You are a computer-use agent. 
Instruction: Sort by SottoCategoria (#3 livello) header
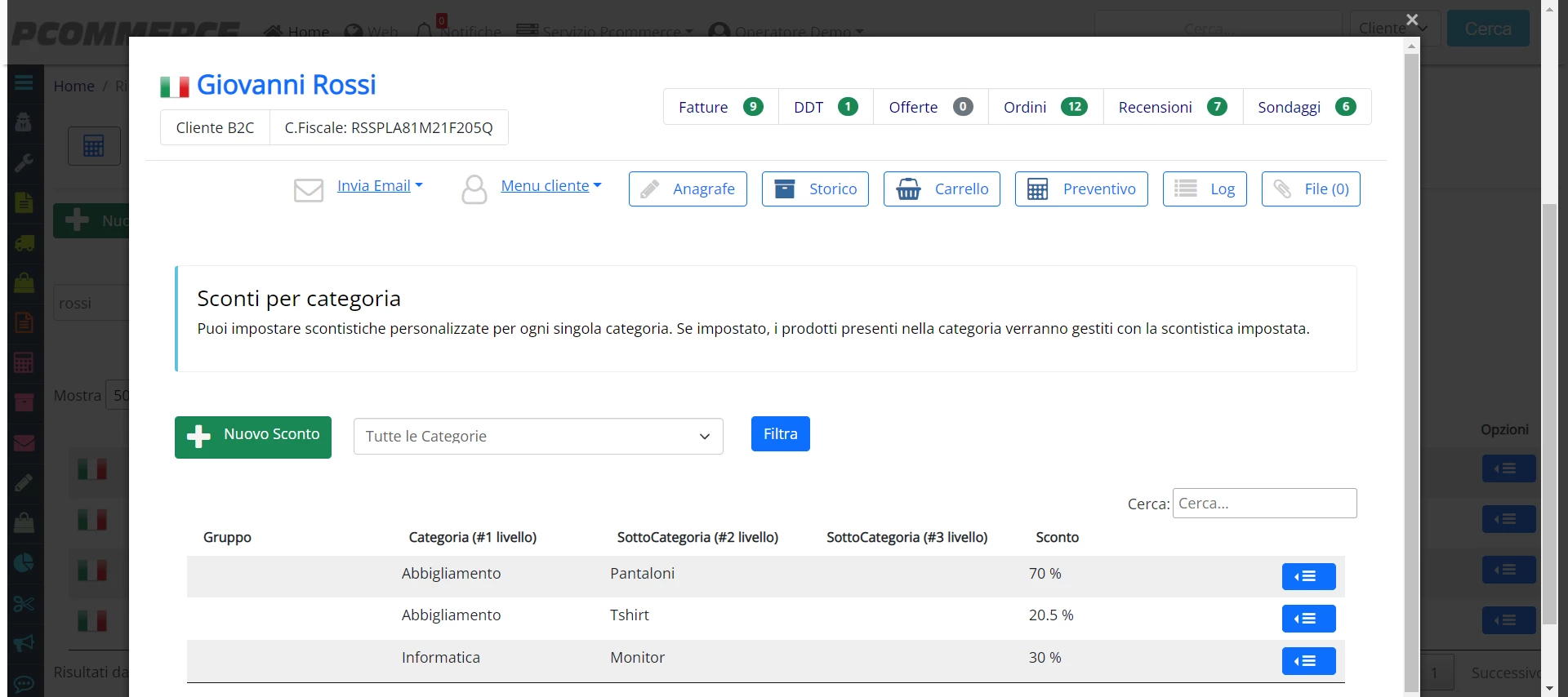tap(907, 537)
